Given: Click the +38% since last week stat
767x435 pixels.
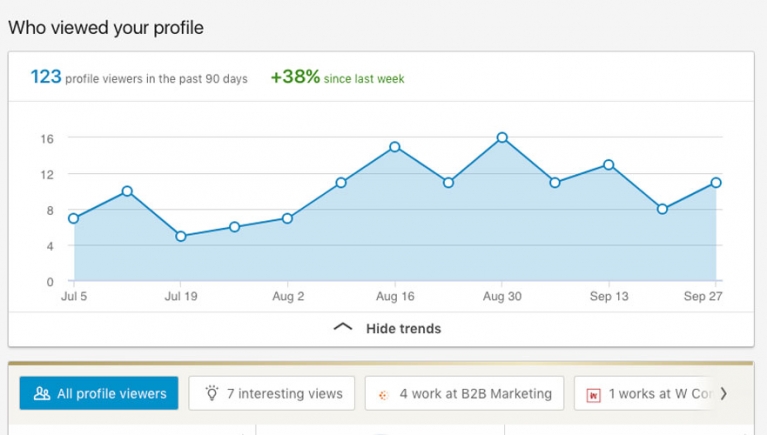Looking at the screenshot, I should click(337, 78).
